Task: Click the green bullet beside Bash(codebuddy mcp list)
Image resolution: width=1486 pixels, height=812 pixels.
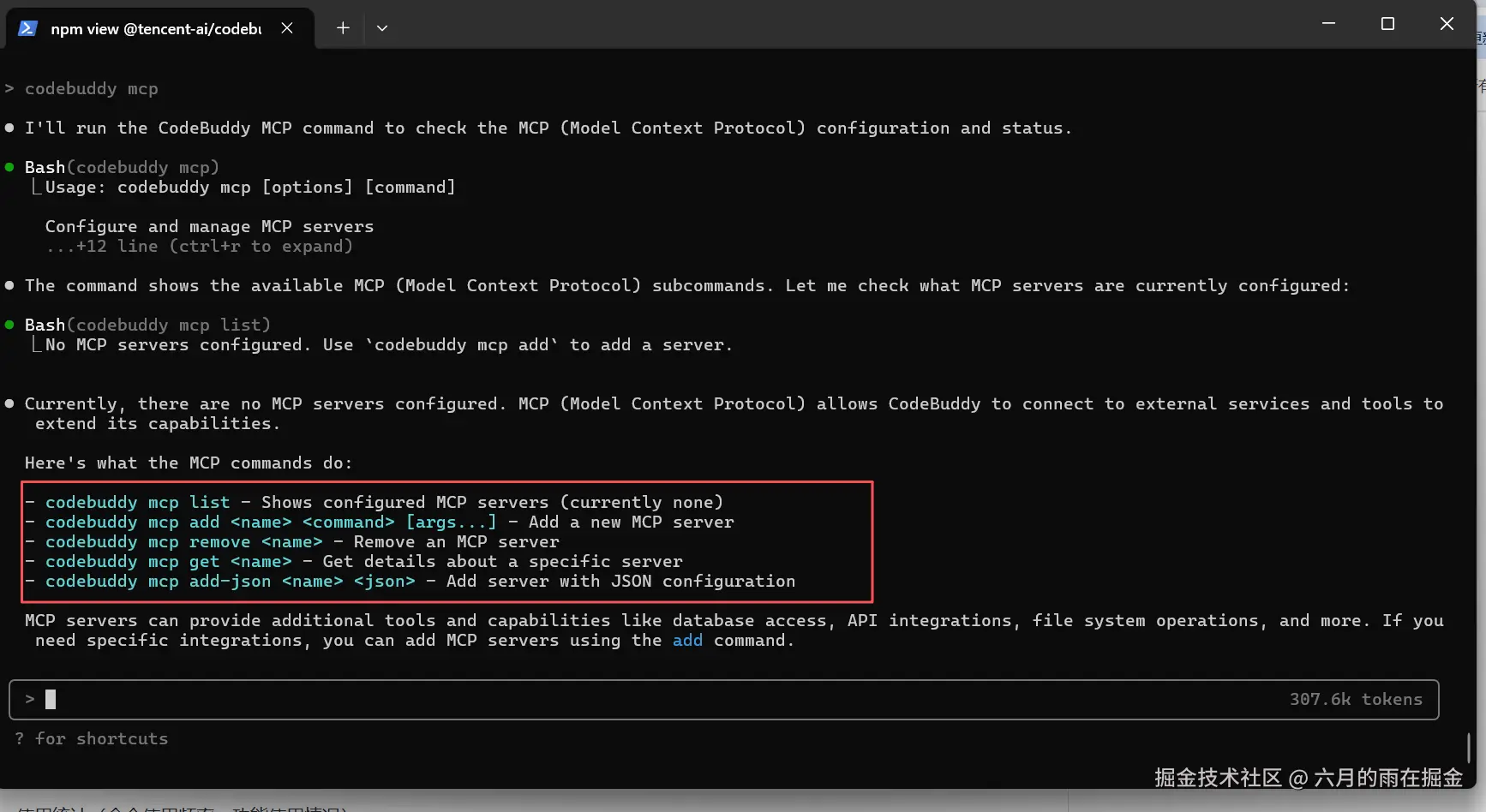Action: coord(9,325)
